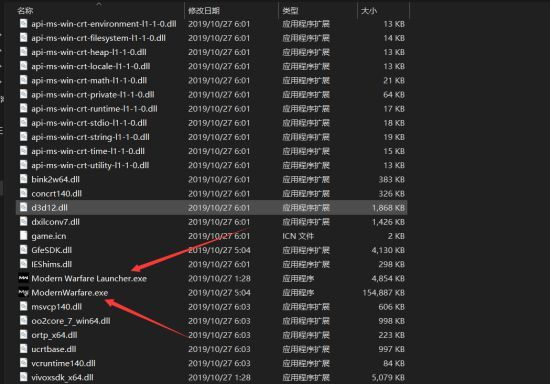Image resolution: width=550 pixels, height=384 pixels.
Task: Select the api-ms-win-crt-stdio-l1-1-0.dll file name
Action: pos(89,123)
